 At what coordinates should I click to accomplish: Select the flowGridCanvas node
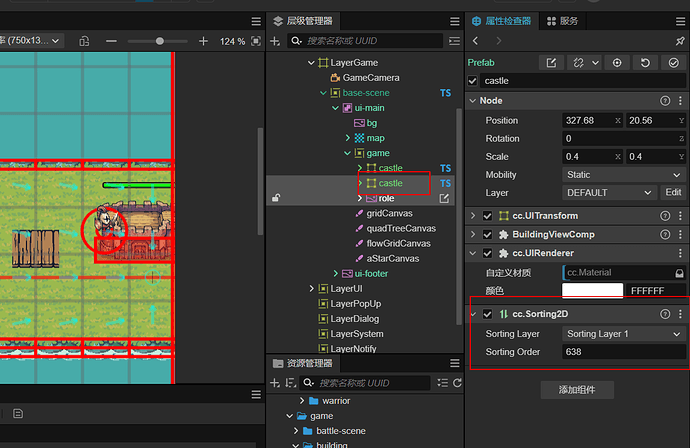pyautogui.click(x=398, y=243)
